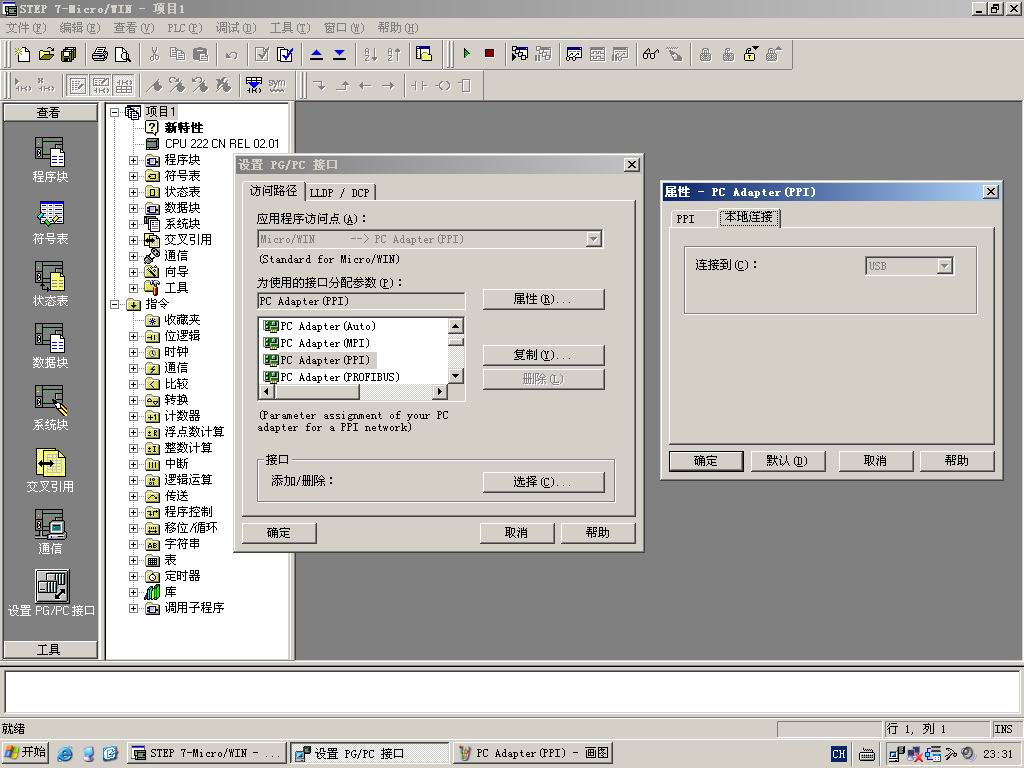Open 数据块 in the view bar
Screen dimensions: 1024x768
tap(50, 346)
